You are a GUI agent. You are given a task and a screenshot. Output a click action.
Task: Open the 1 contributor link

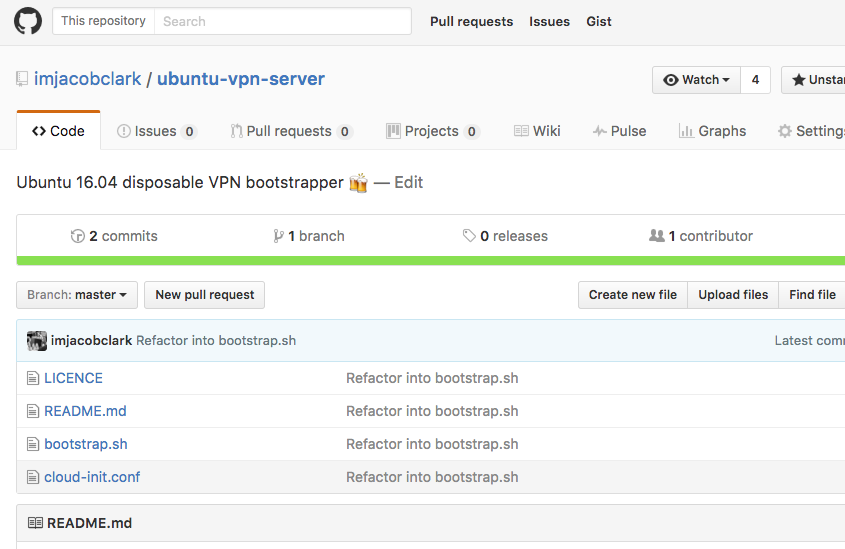(701, 236)
